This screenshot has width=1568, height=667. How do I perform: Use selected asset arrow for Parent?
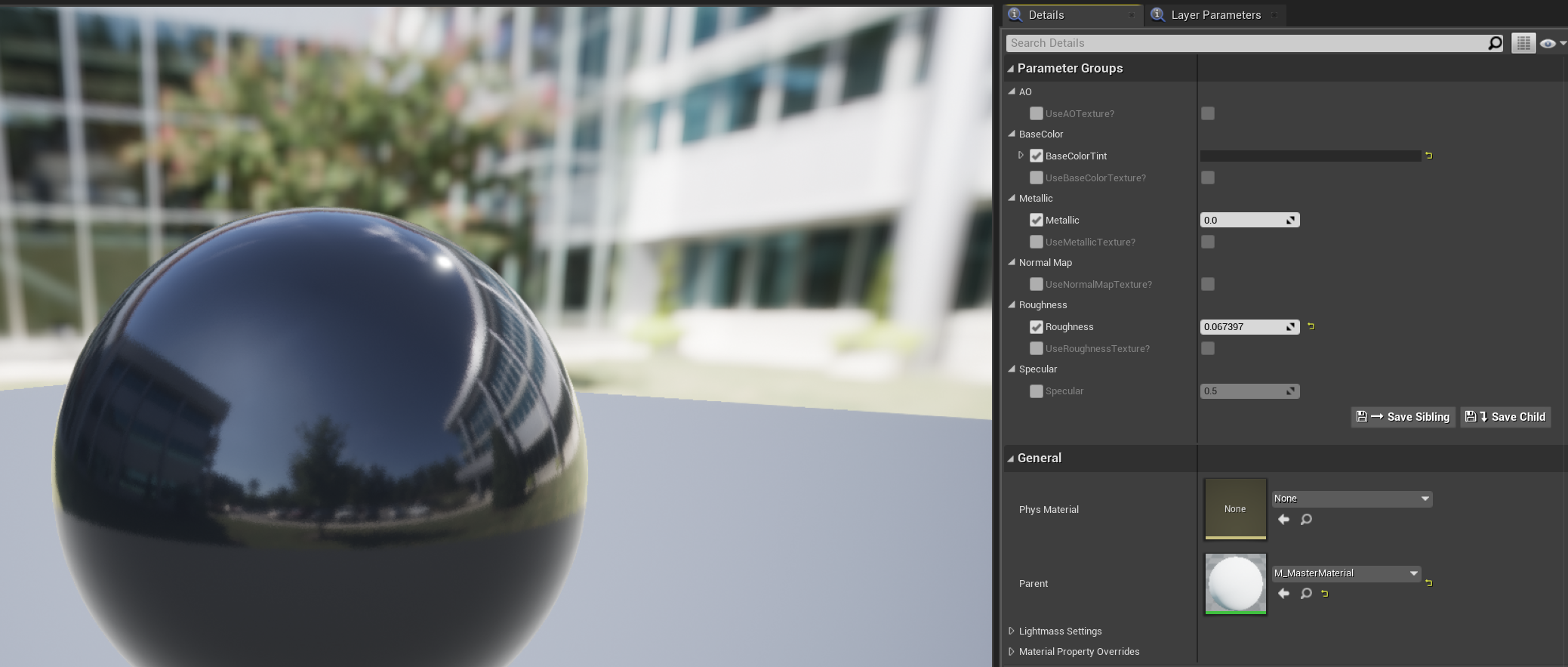tap(1283, 593)
